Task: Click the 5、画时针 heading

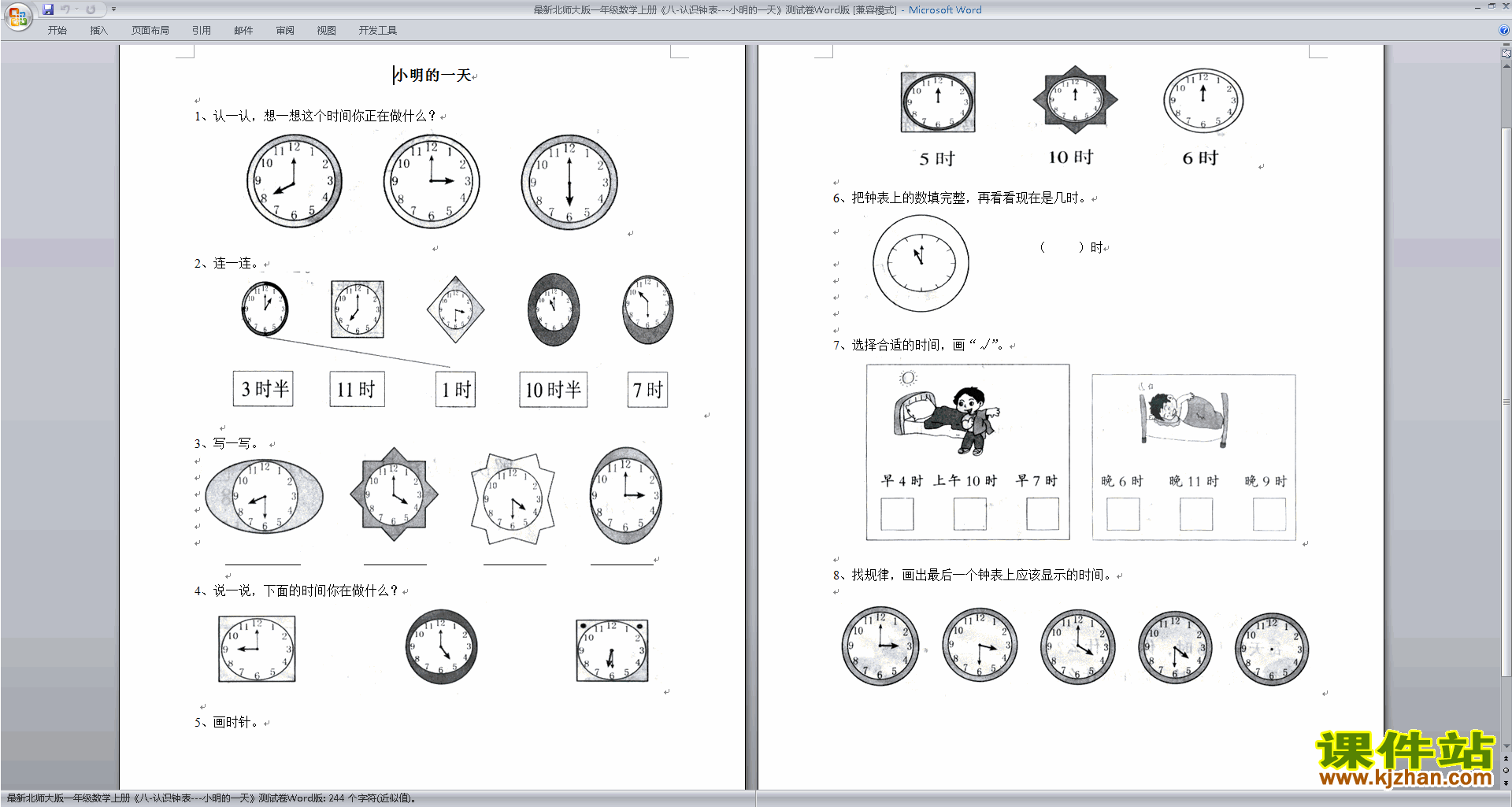Action: (x=226, y=722)
